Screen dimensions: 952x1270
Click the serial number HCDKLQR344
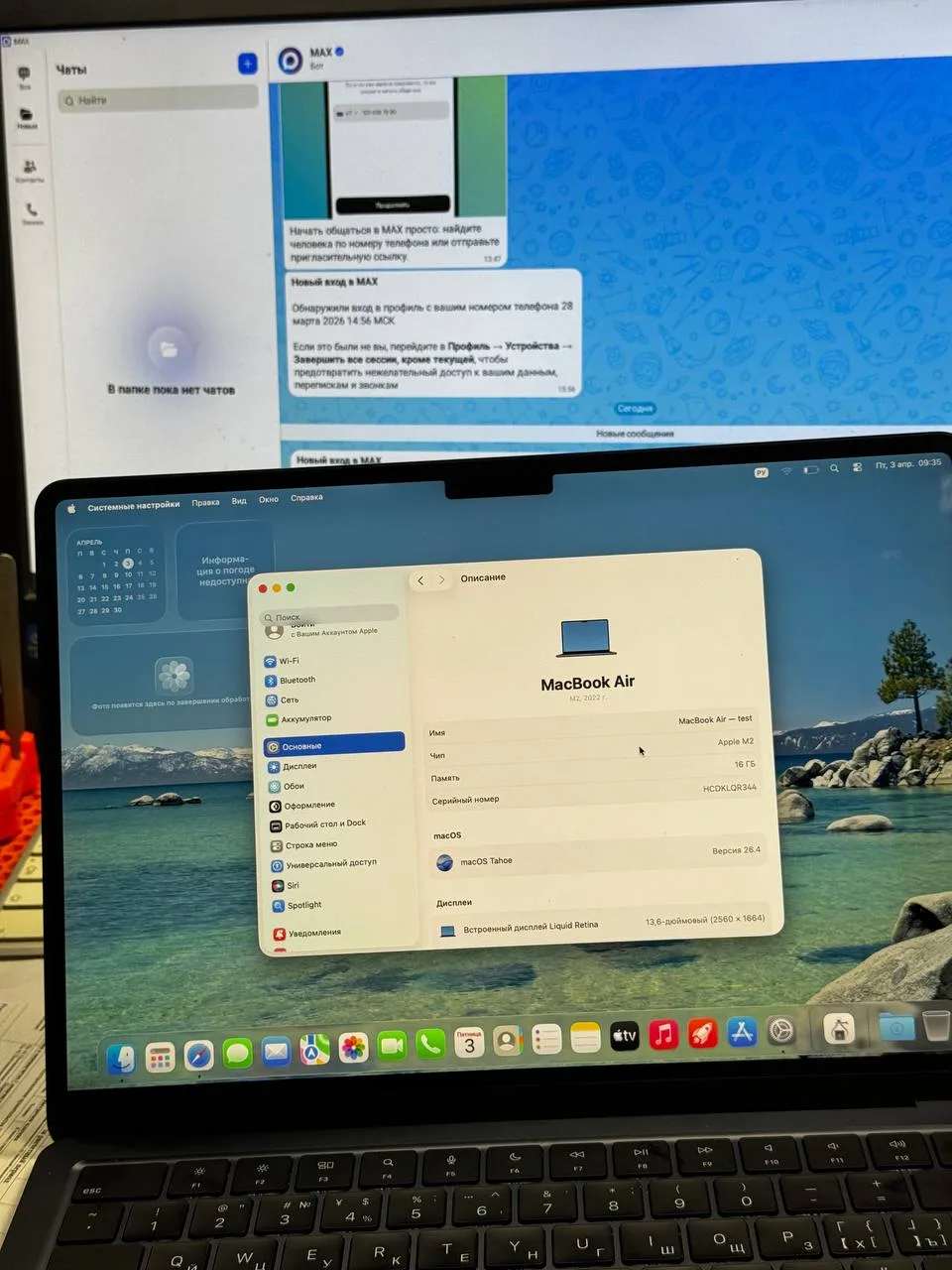(730, 787)
